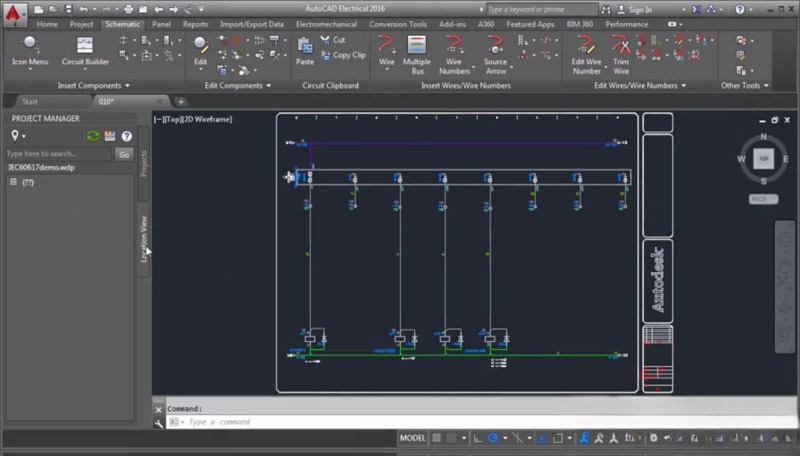The height and width of the screenshot is (456, 800).
Task: Select the Wire insertion tool
Action: coord(386,51)
